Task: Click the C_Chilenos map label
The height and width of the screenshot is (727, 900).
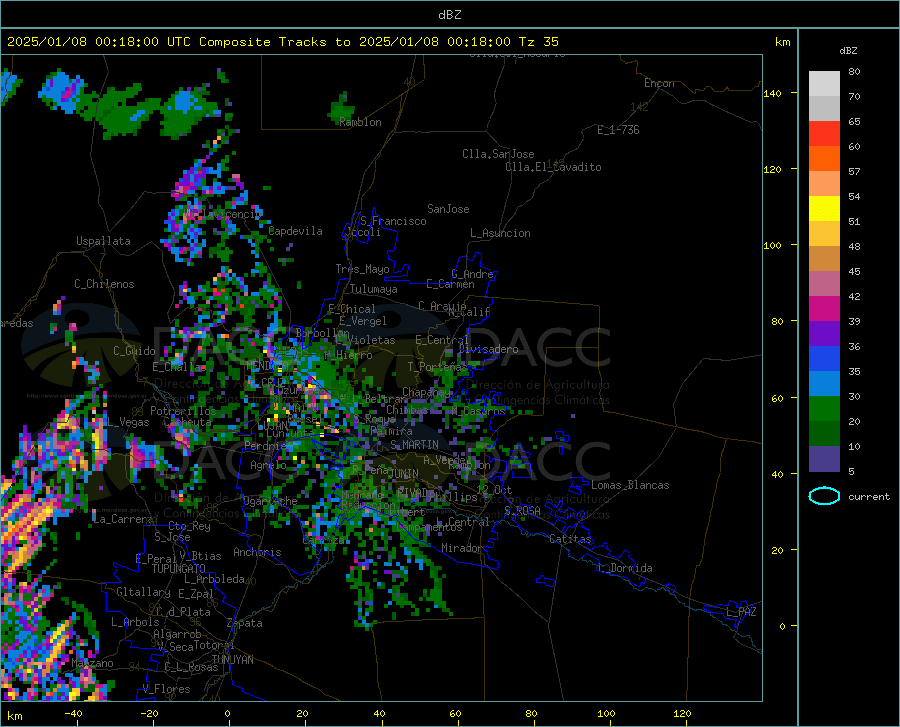Action: [104, 284]
